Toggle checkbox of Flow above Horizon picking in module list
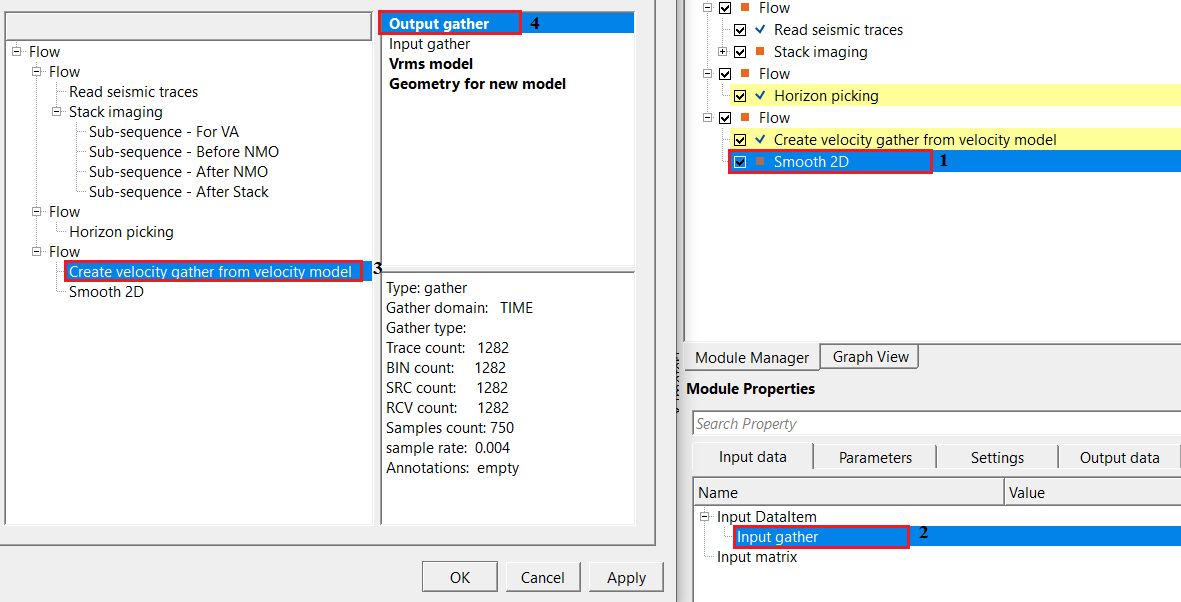Screen dimensions: 1181x602 point(725,74)
